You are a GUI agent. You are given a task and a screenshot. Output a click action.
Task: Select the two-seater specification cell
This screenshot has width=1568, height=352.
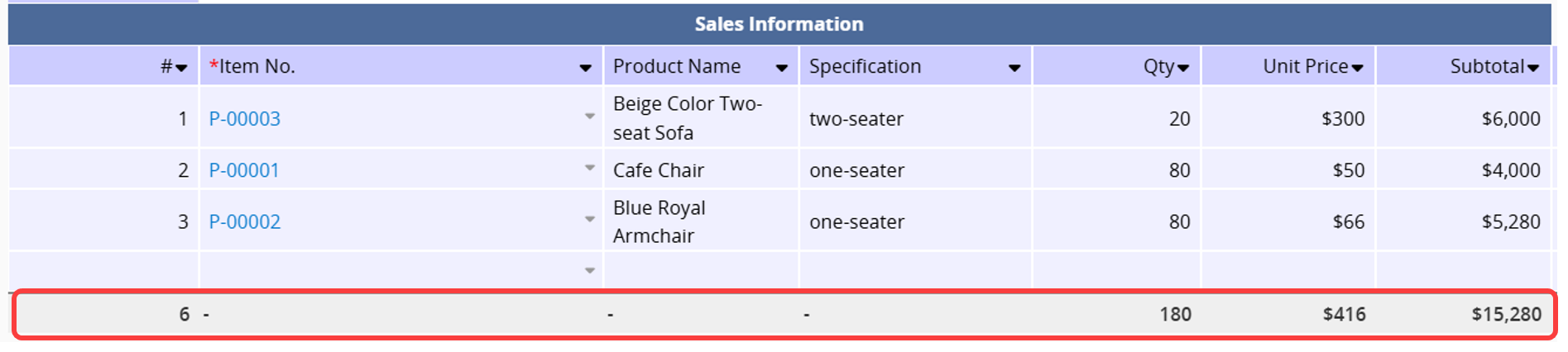tap(915, 118)
